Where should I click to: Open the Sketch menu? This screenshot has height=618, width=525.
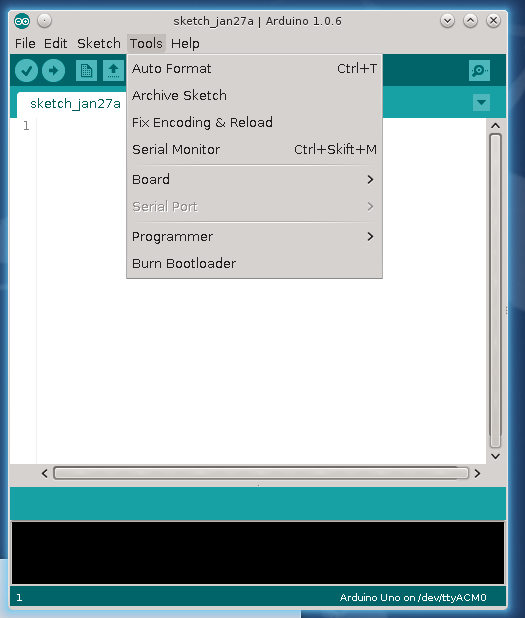click(x=99, y=43)
